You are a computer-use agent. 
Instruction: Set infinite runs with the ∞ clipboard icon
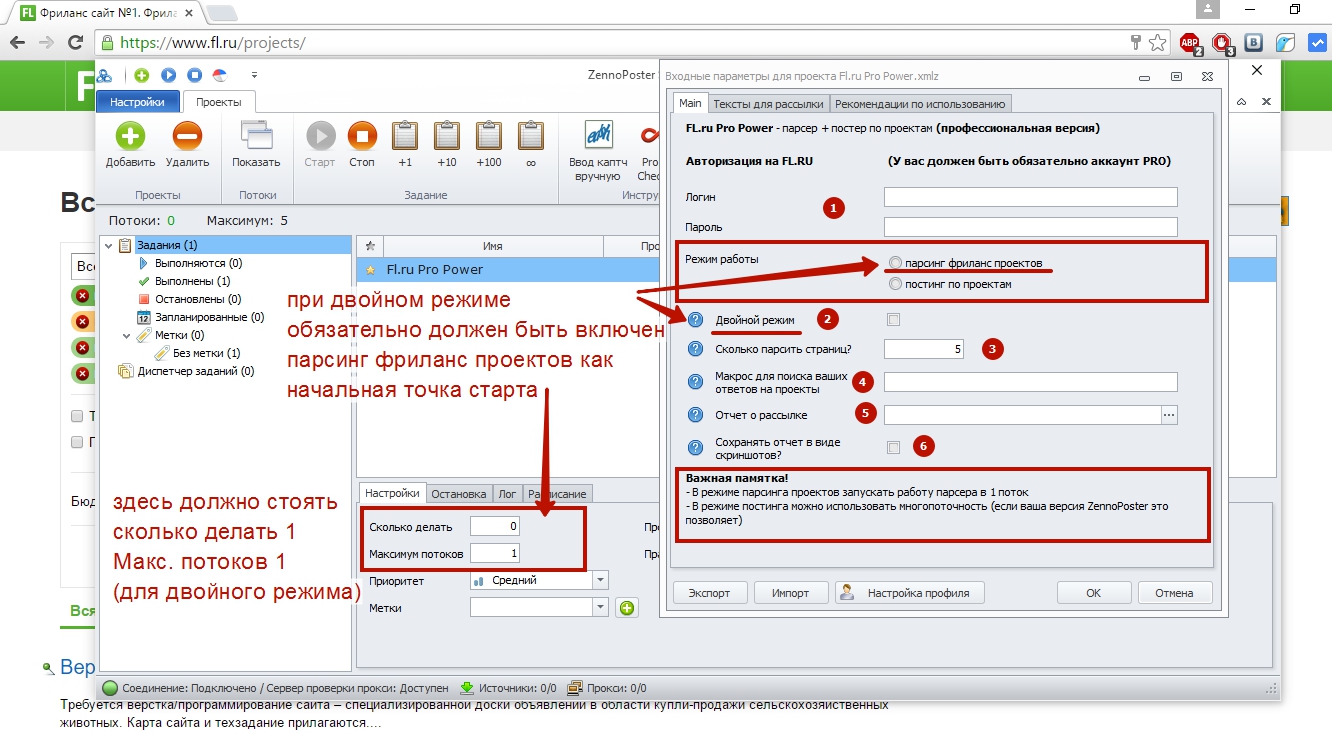point(531,136)
